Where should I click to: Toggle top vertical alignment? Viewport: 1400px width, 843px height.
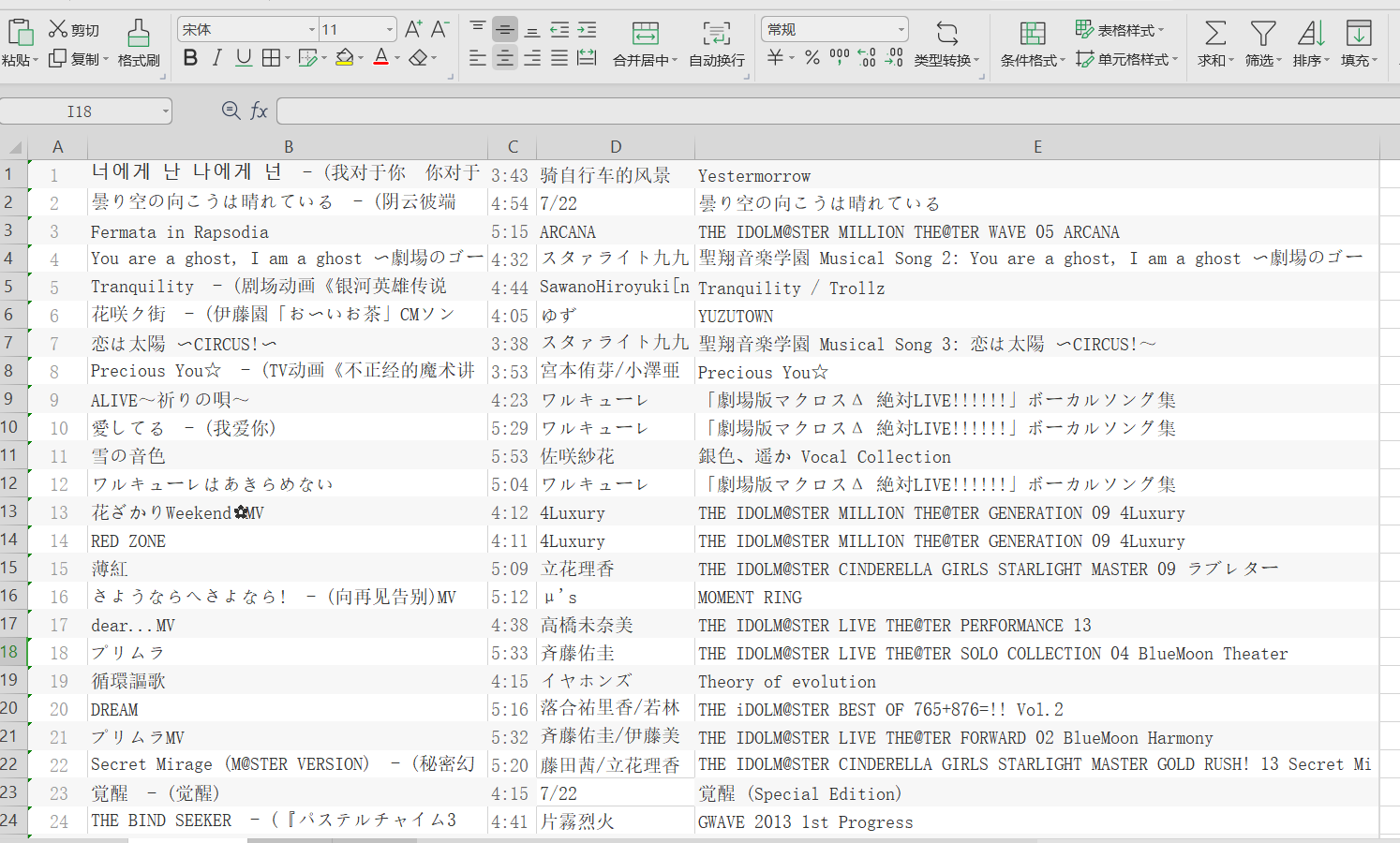(x=478, y=30)
